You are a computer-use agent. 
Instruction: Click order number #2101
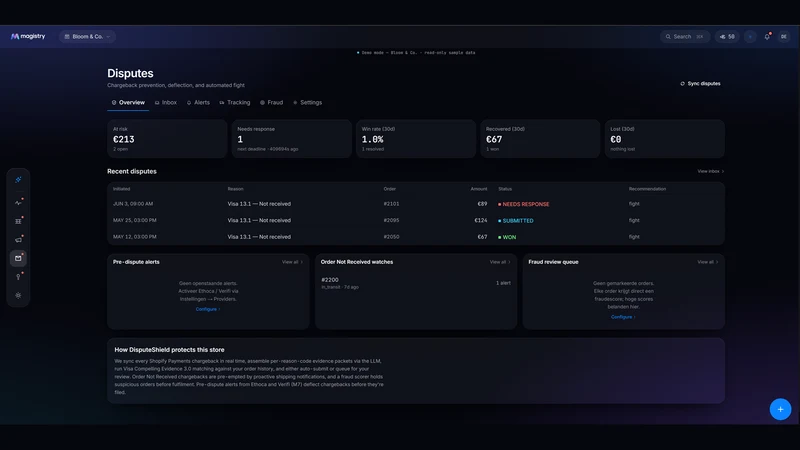click(x=391, y=204)
